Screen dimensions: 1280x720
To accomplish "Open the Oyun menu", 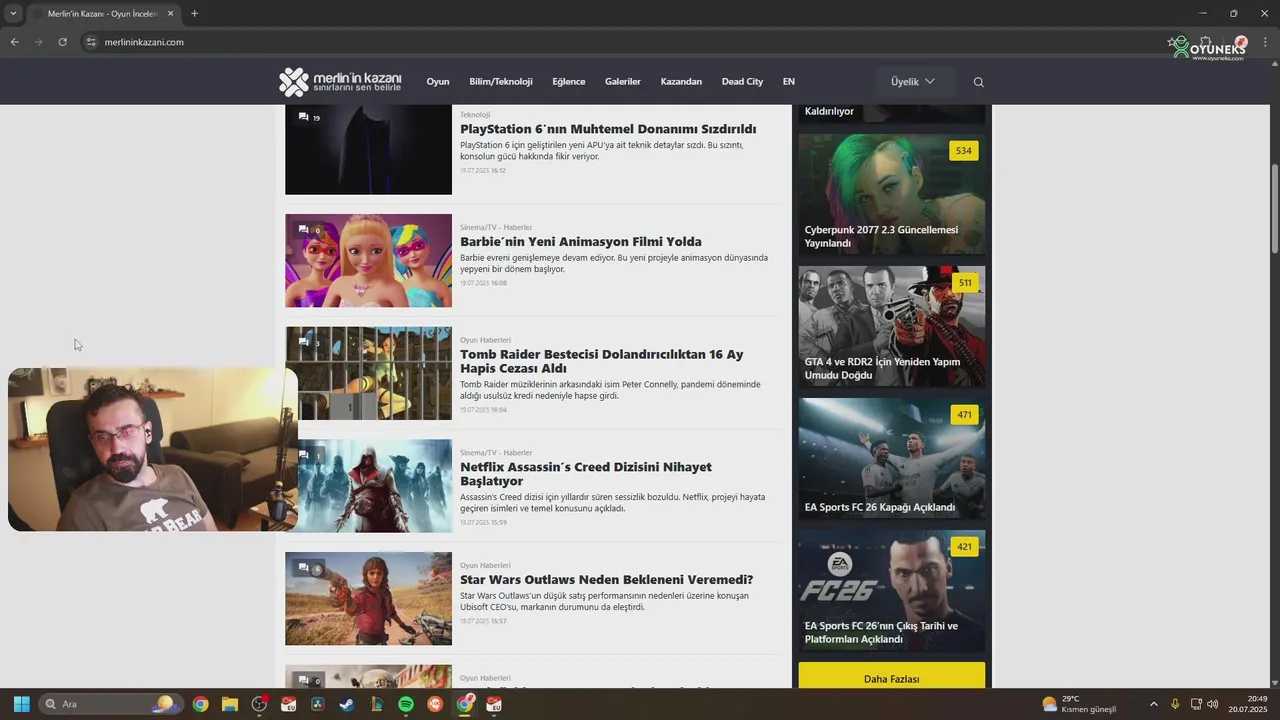I will [x=438, y=82].
